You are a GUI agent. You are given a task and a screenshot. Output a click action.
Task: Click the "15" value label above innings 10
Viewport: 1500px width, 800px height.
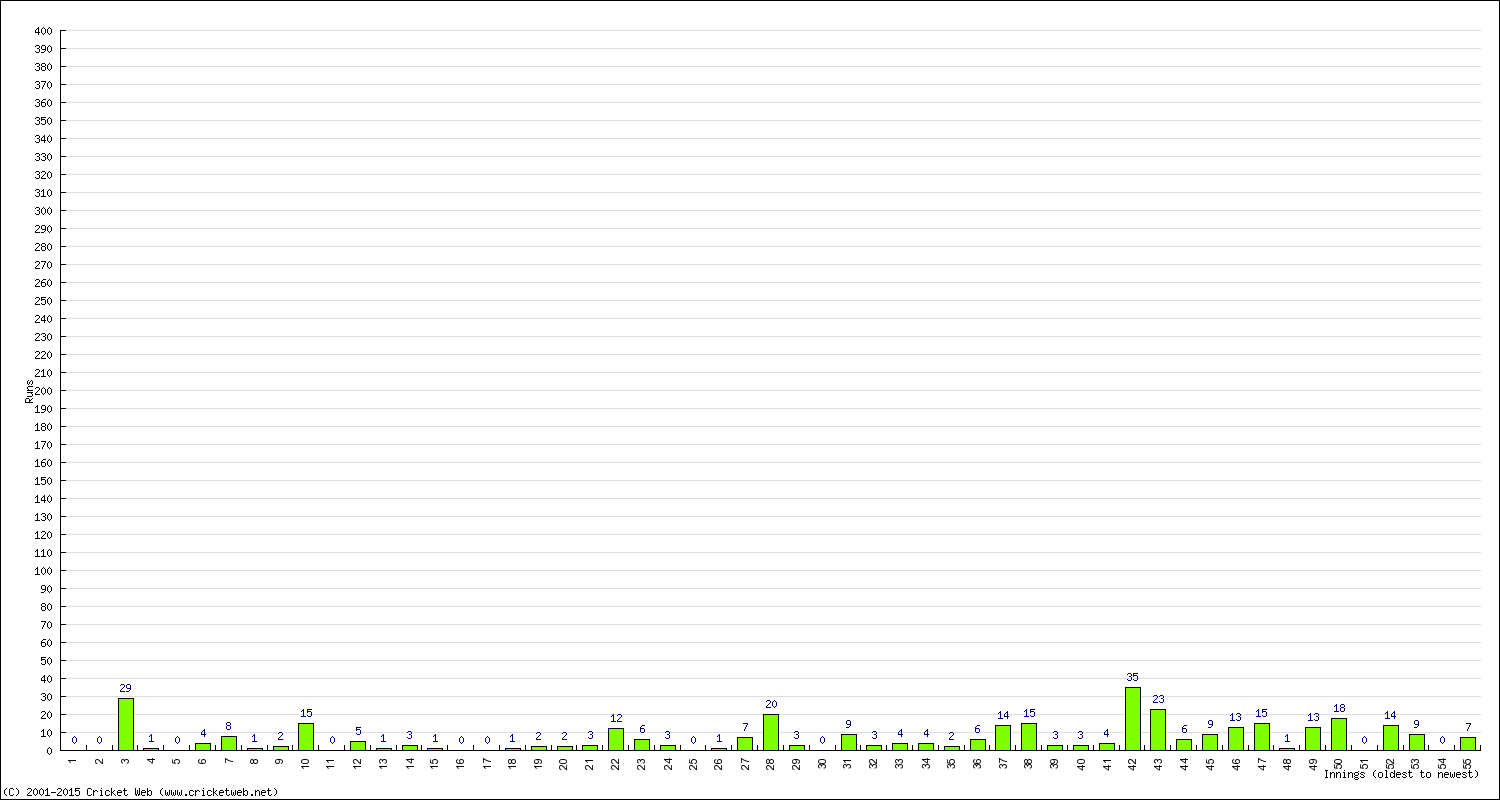point(306,713)
